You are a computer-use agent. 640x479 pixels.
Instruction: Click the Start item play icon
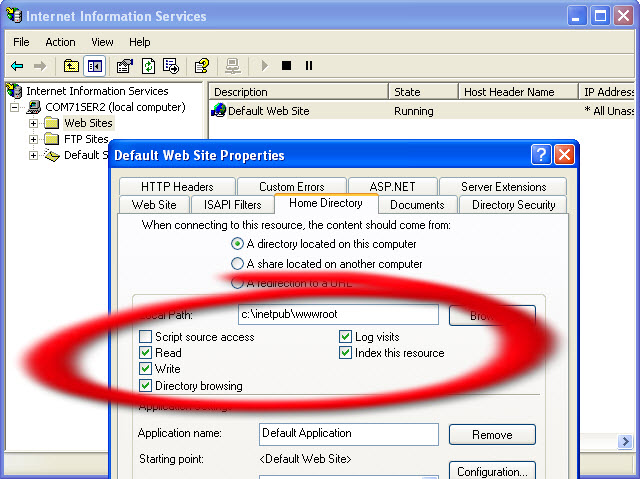[x=264, y=66]
